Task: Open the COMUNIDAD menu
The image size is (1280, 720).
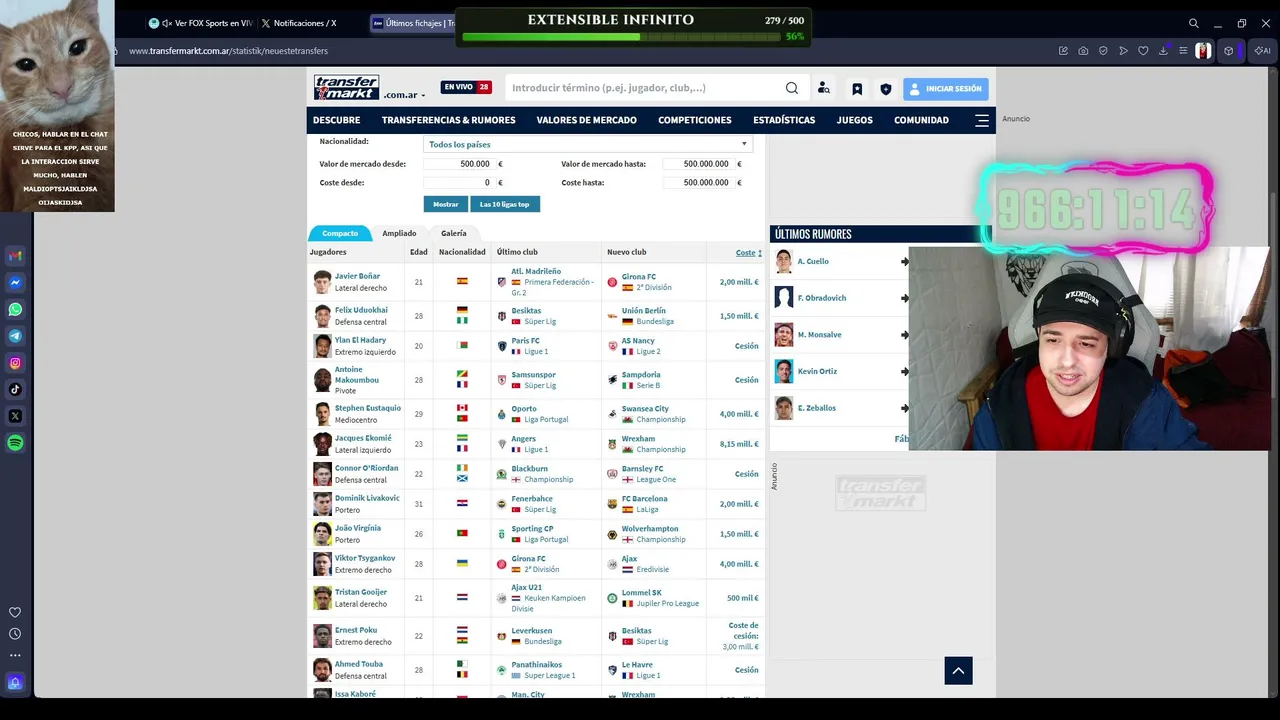Action: (921, 120)
